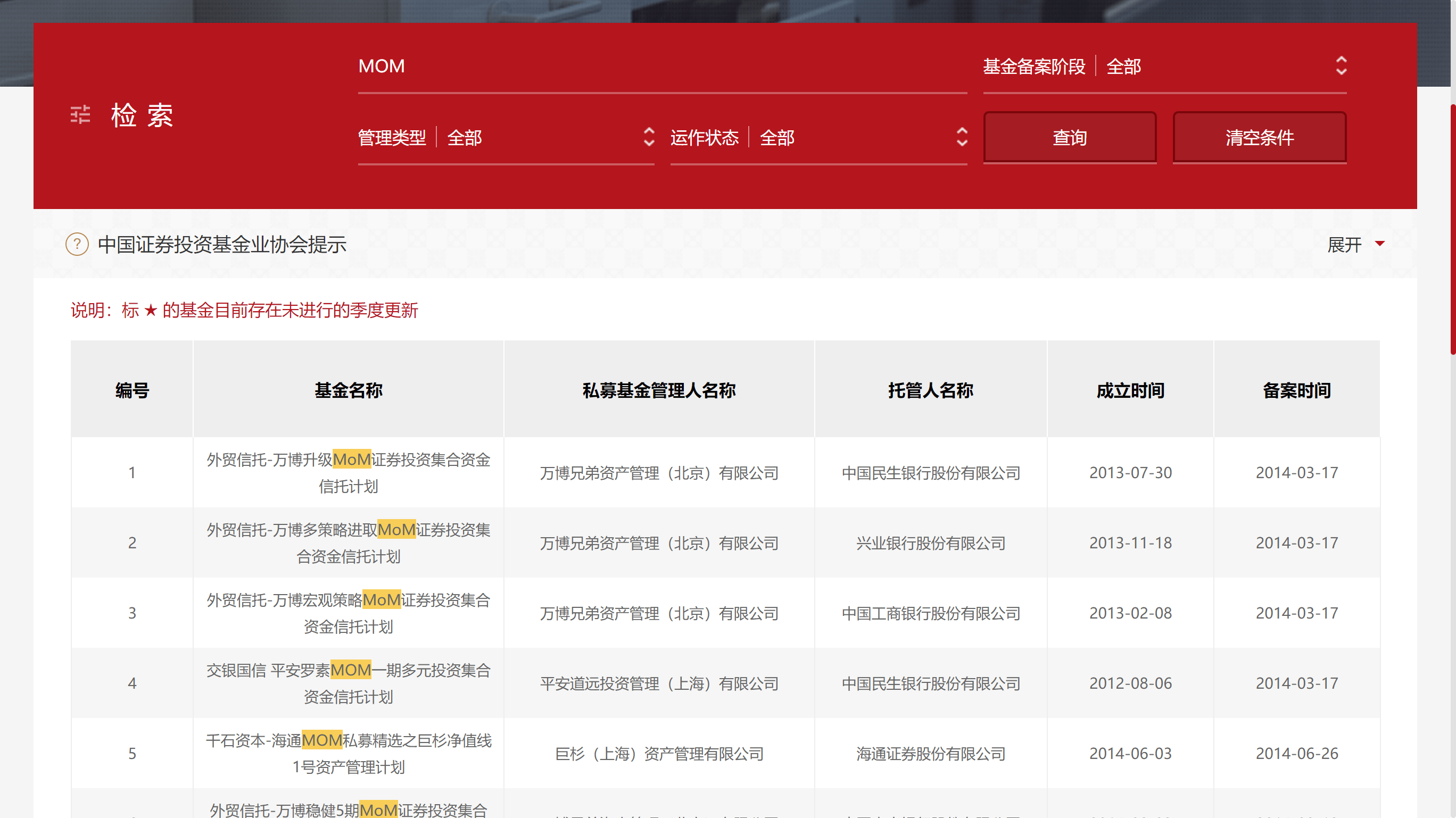Click the 查询 search button

tap(1070, 137)
